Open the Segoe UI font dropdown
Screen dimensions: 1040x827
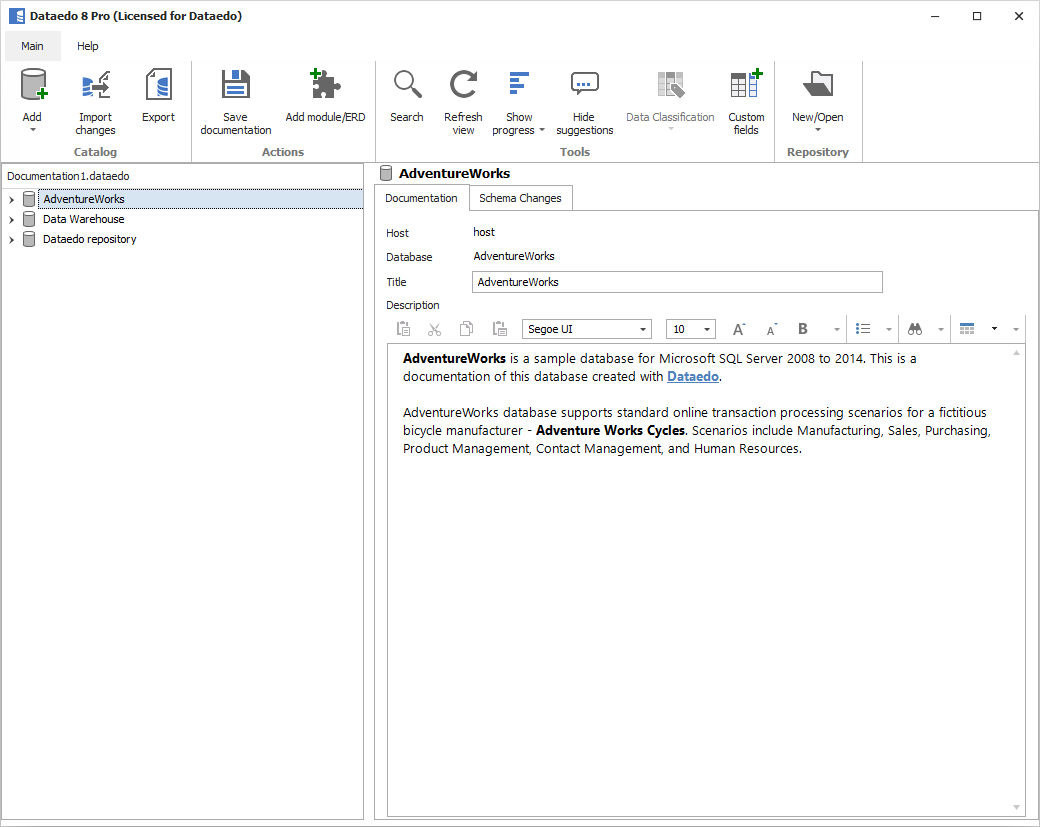[x=642, y=330]
